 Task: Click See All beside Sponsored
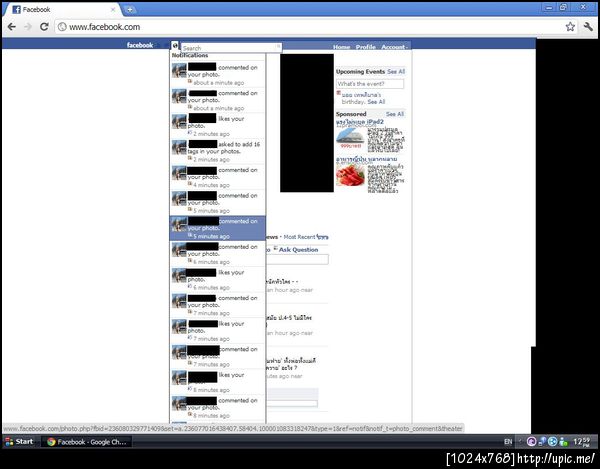coord(395,114)
